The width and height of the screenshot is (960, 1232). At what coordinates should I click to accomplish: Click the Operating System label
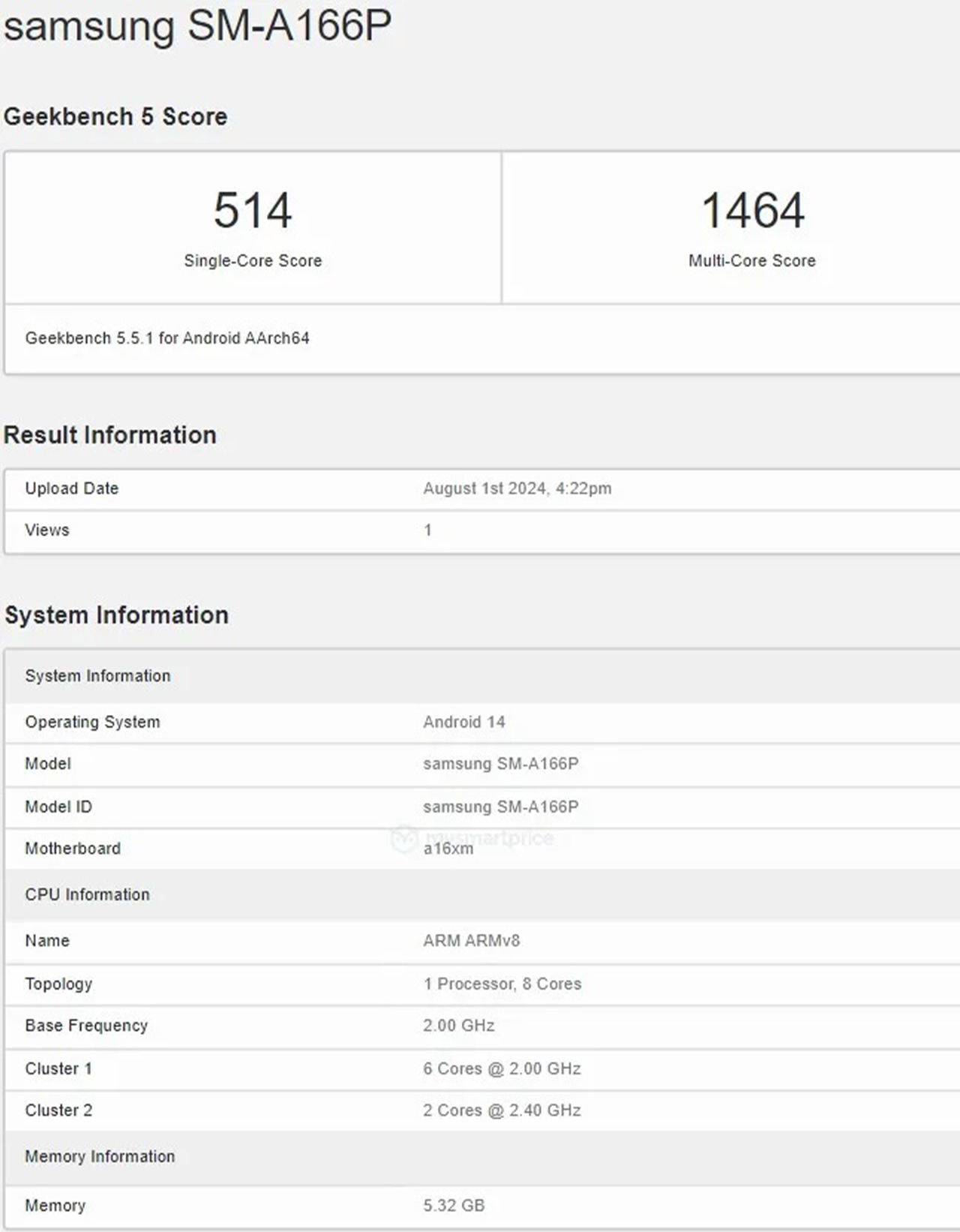pyautogui.click(x=92, y=722)
